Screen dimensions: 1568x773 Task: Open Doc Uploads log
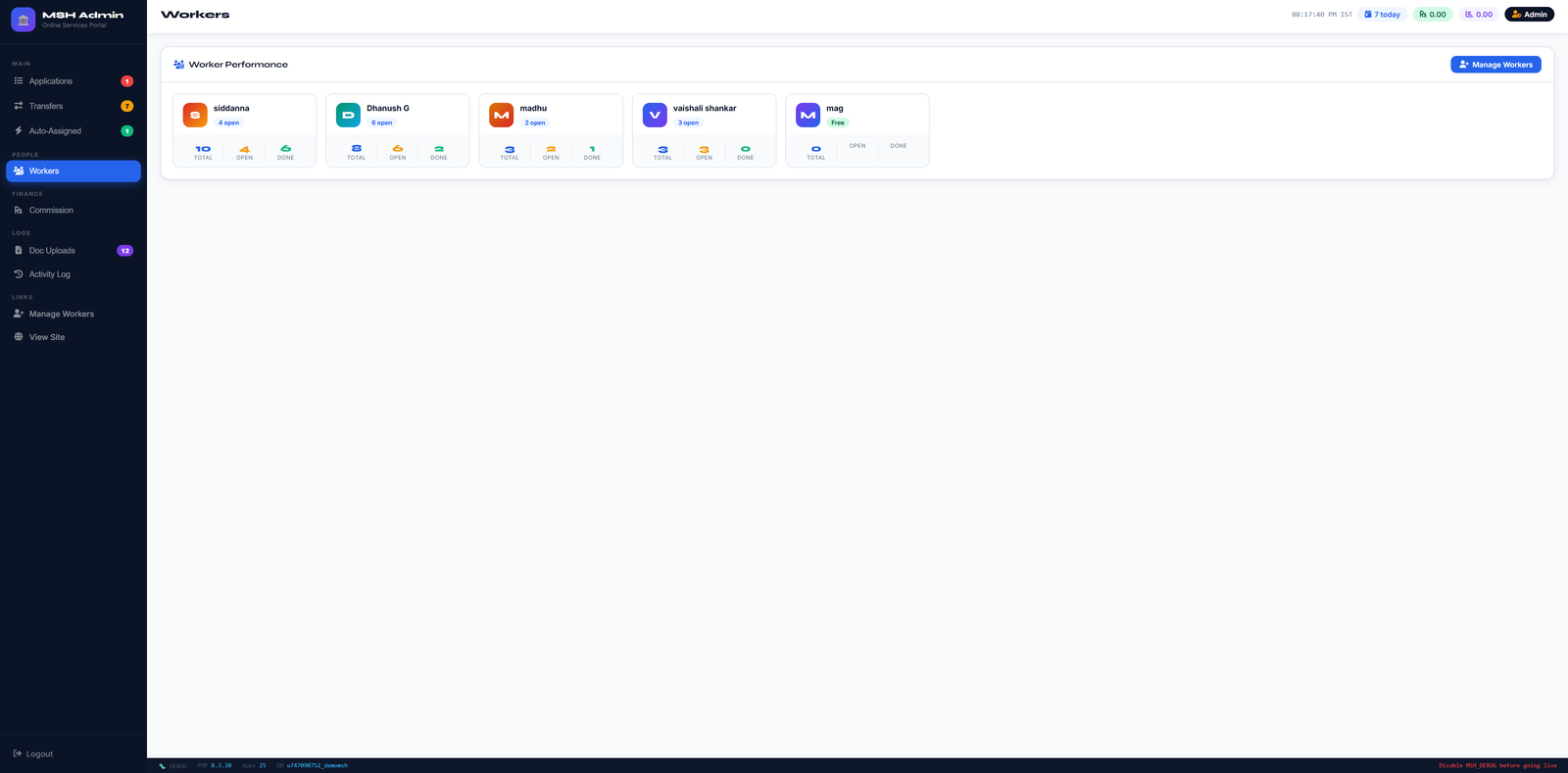click(x=73, y=250)
